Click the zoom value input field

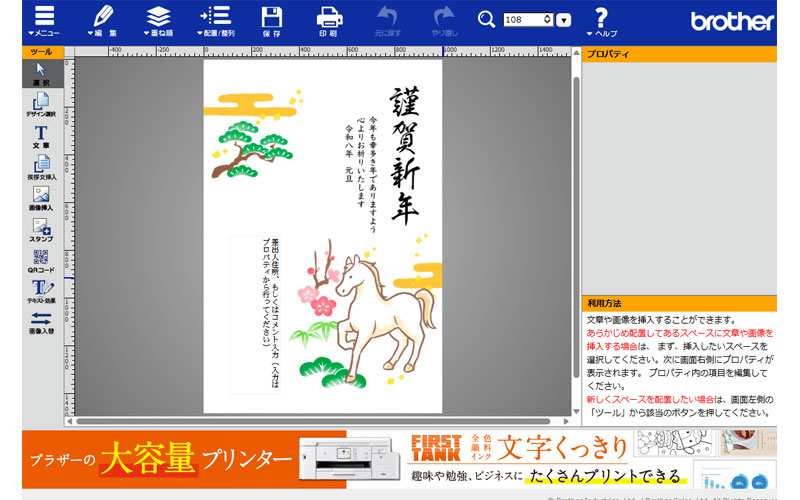[524, 20]
